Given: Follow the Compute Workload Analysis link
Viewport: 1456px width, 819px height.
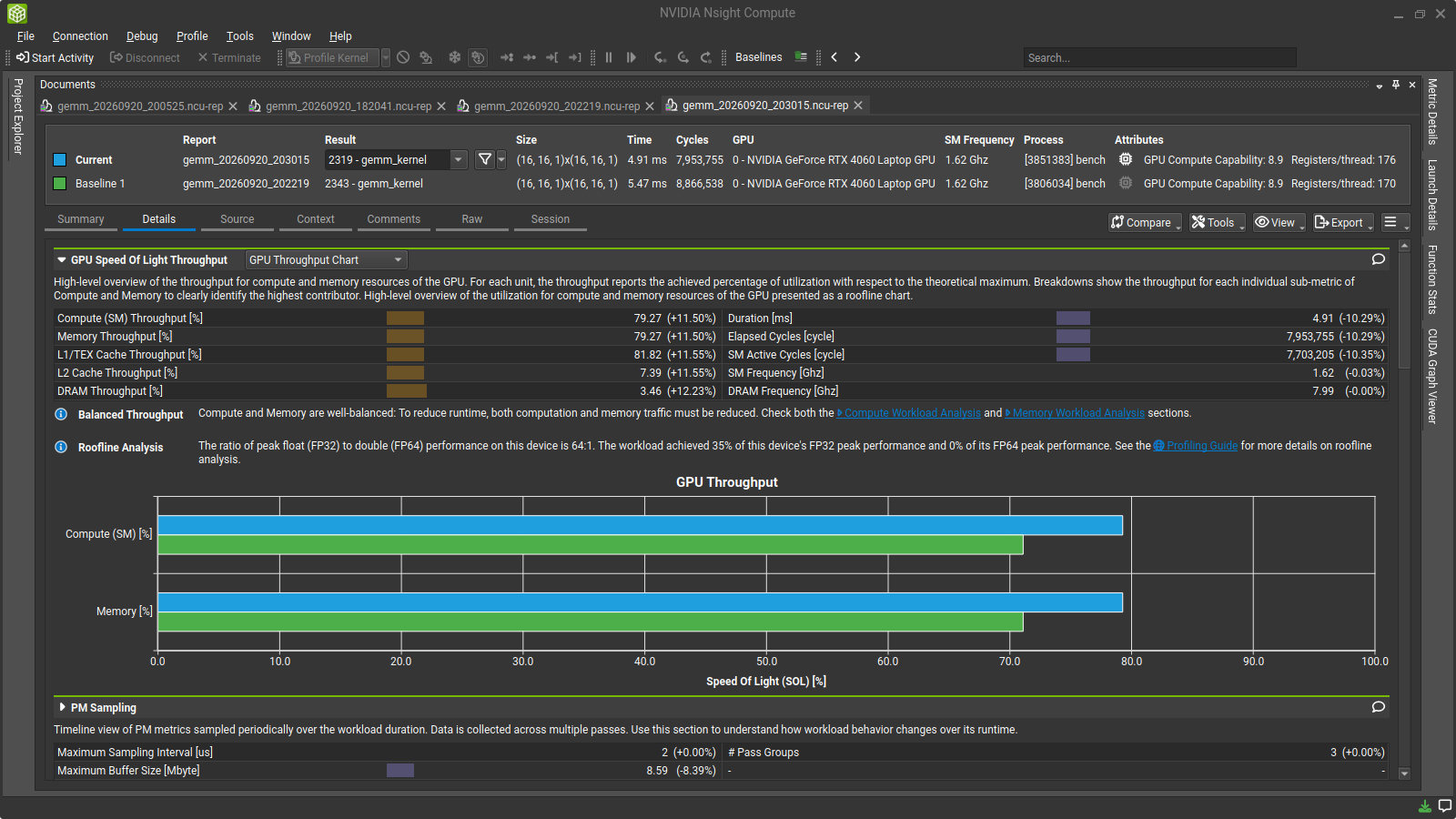Looking at the screenshot, I should click(913, 413).
